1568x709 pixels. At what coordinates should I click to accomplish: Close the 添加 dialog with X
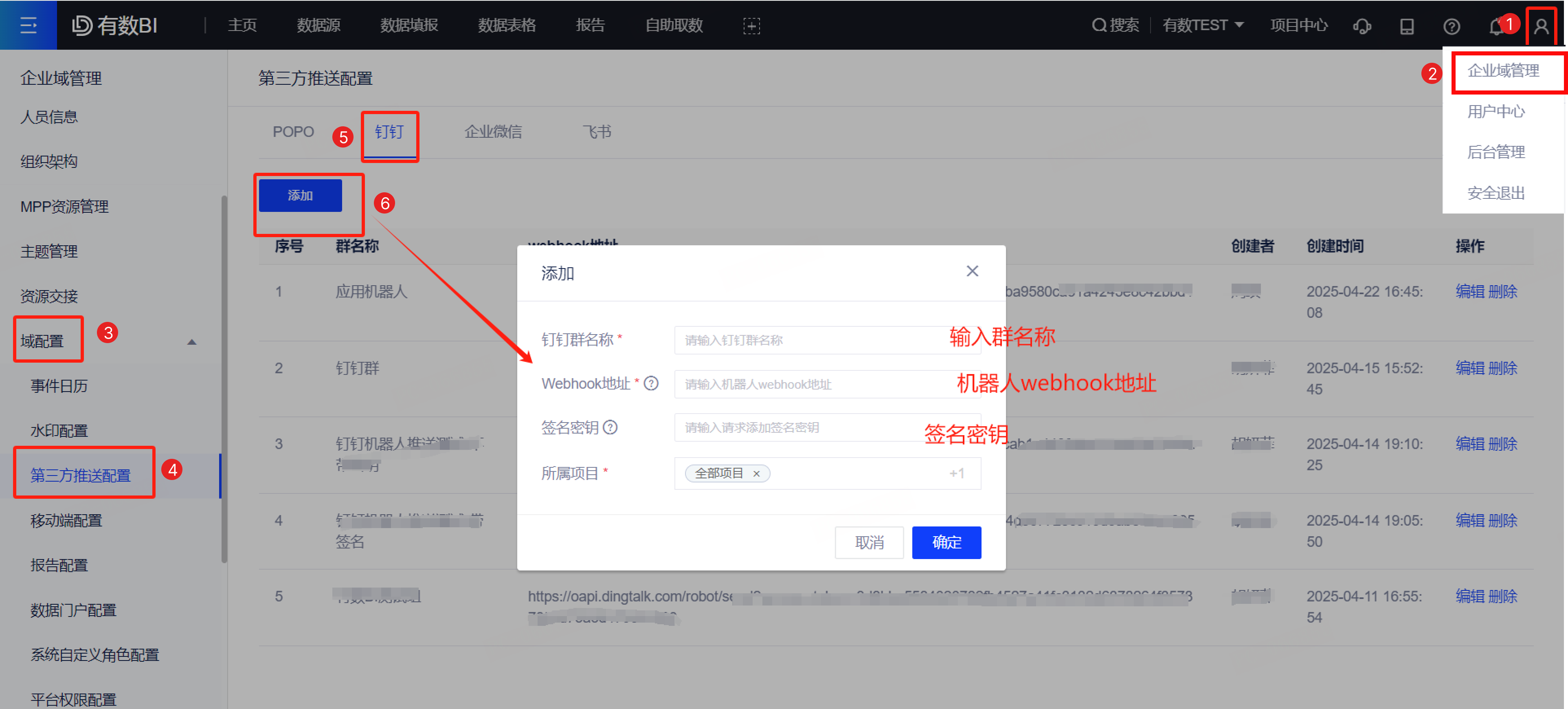coord(972,271)
